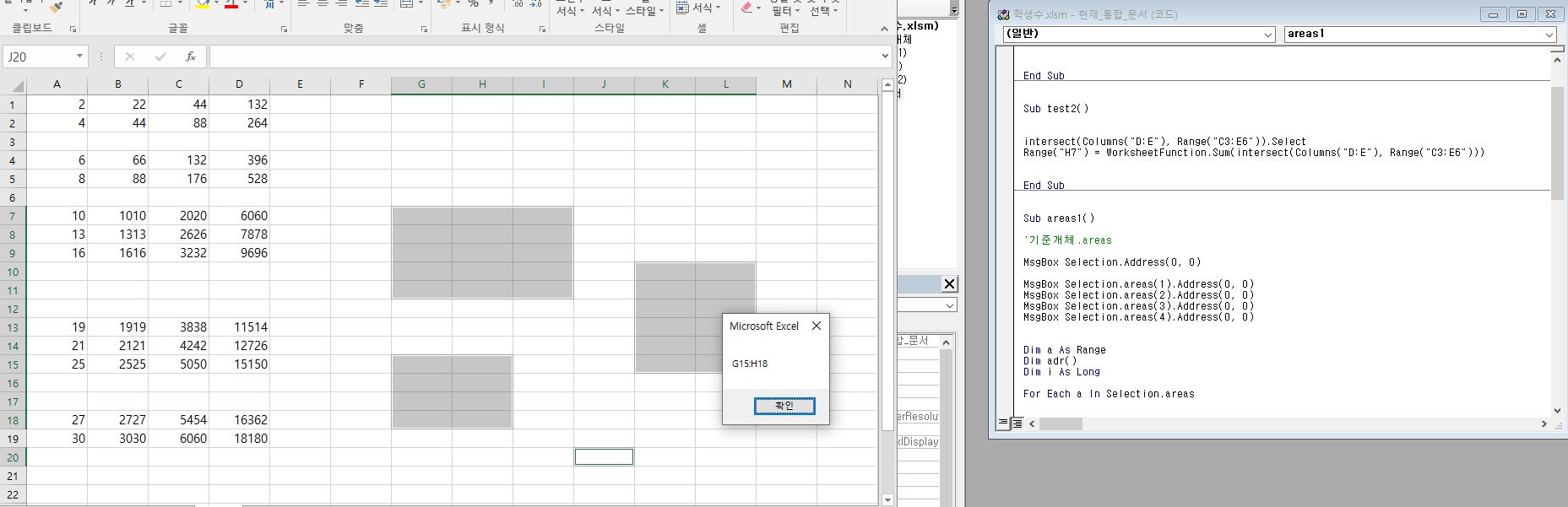The image size is (1568, 507).
Task: Select column header D
Action: (x=239, y=84)
